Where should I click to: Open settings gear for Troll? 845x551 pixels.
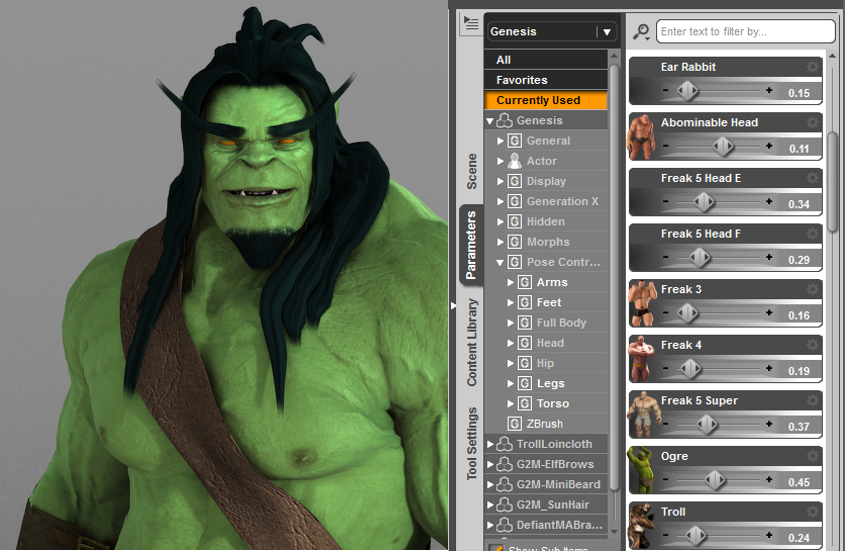point(812,512)
